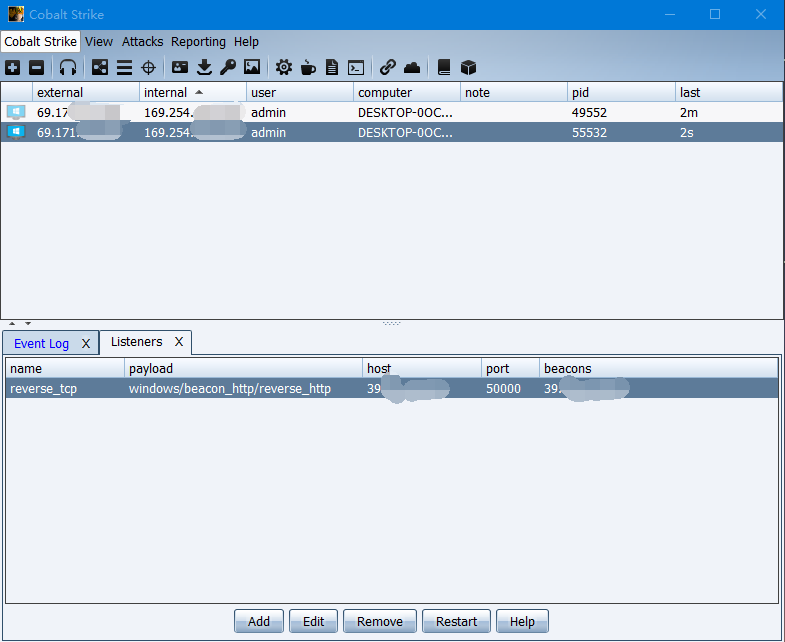Open the Reporting menu
This screenshot has width=785, height=642.
click(x=198, y=42)
